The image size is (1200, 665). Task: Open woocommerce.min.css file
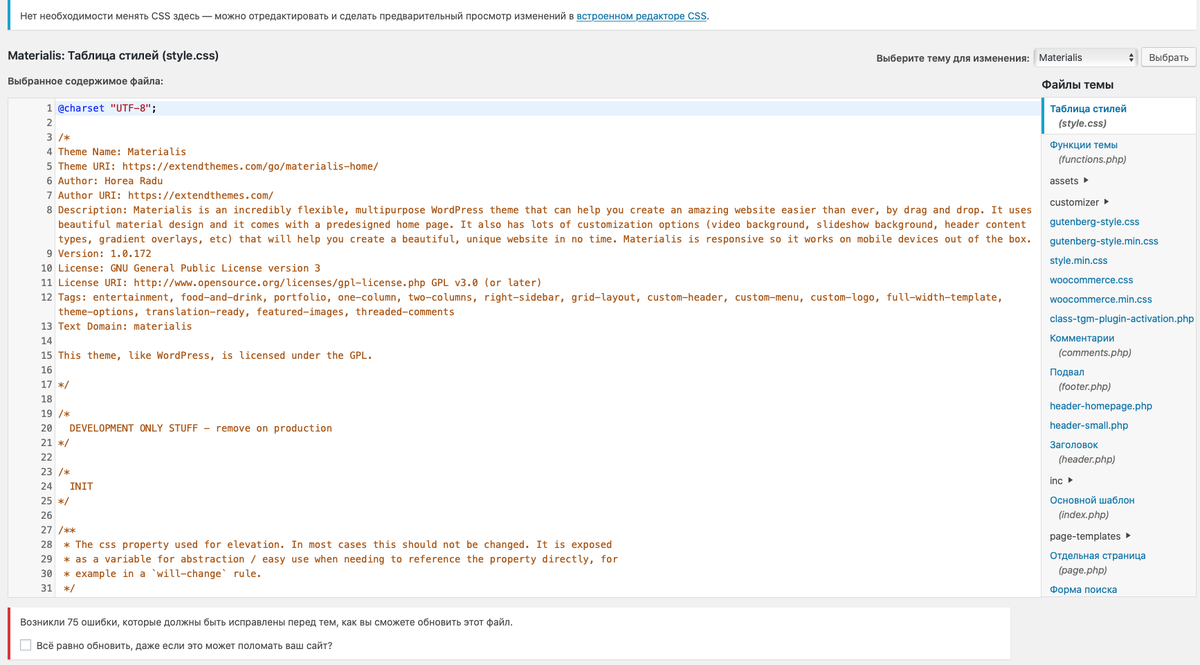click(x=1101, y=299)
